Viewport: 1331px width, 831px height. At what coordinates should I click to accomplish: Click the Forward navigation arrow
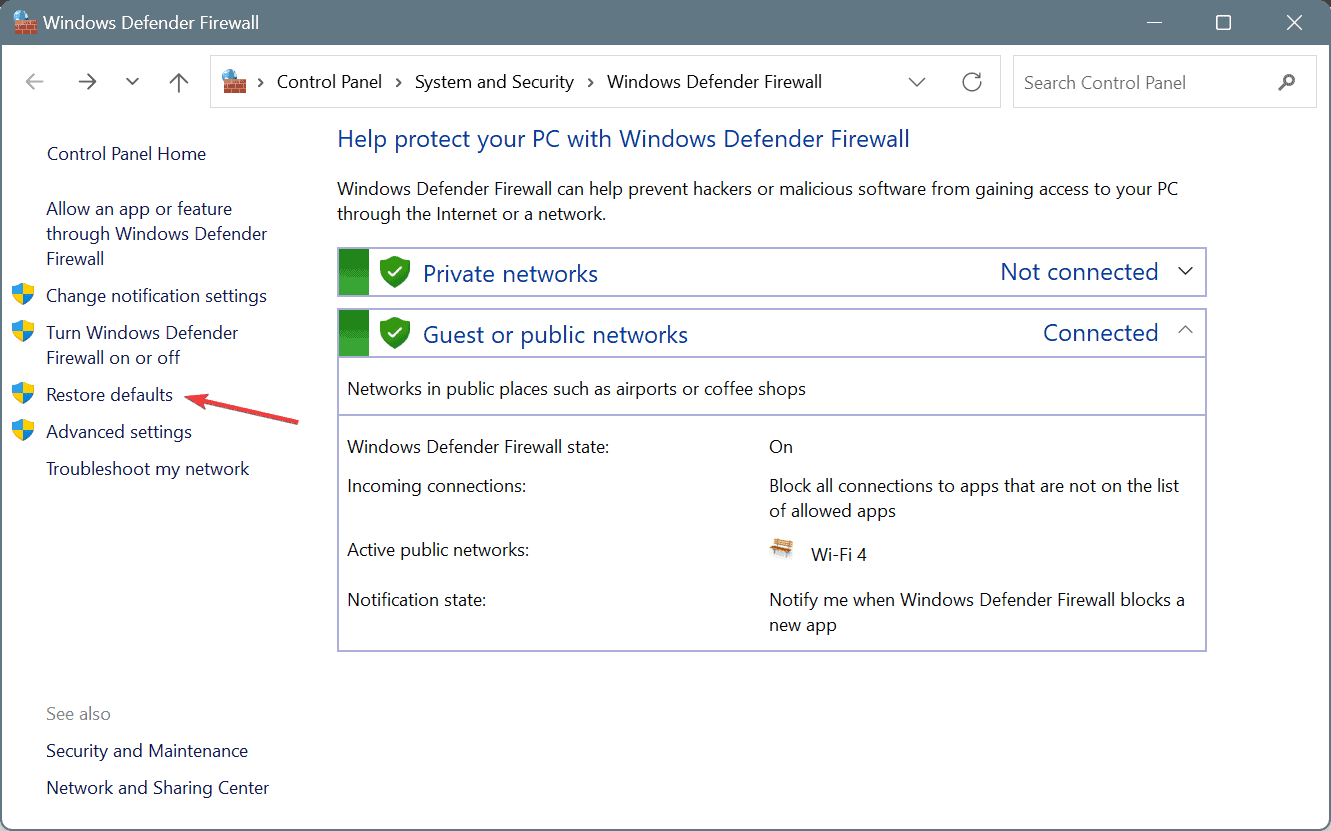[x=87, y=82]
